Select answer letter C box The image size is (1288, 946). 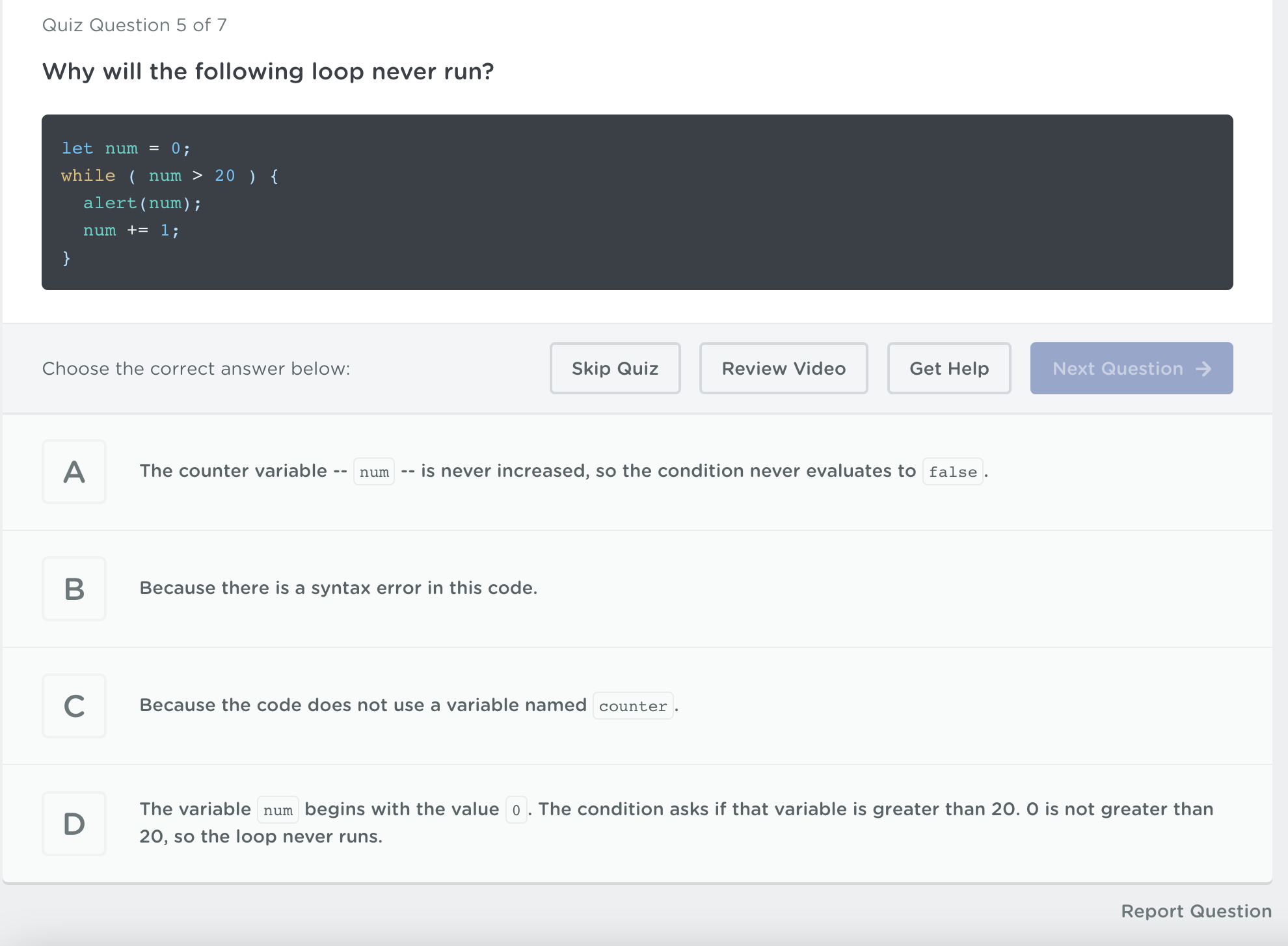pos(74,706)
